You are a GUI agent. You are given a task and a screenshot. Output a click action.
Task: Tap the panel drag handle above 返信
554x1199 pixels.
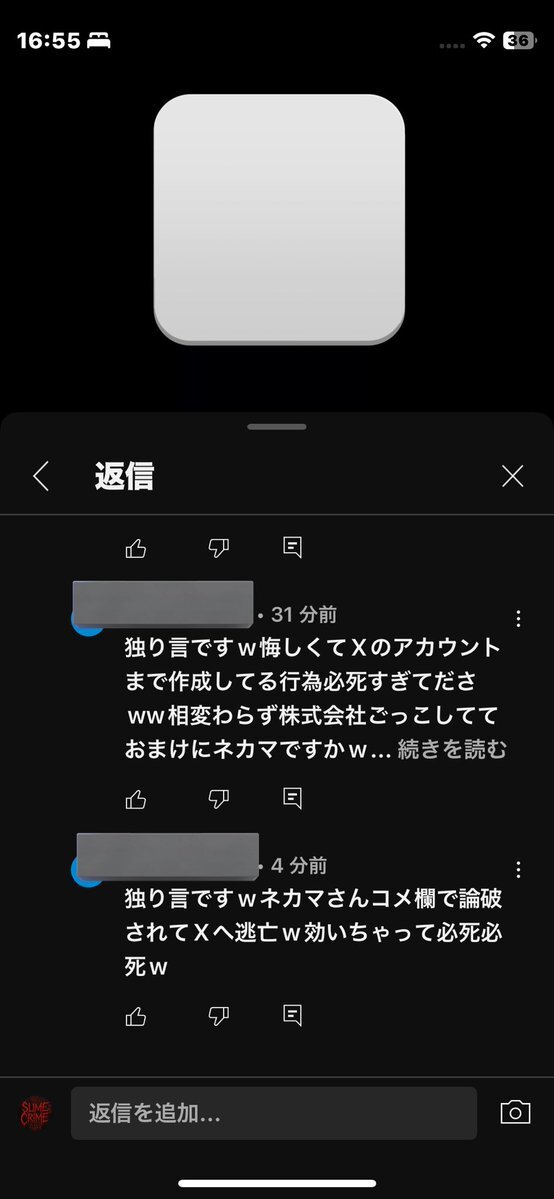pos(277,427)
